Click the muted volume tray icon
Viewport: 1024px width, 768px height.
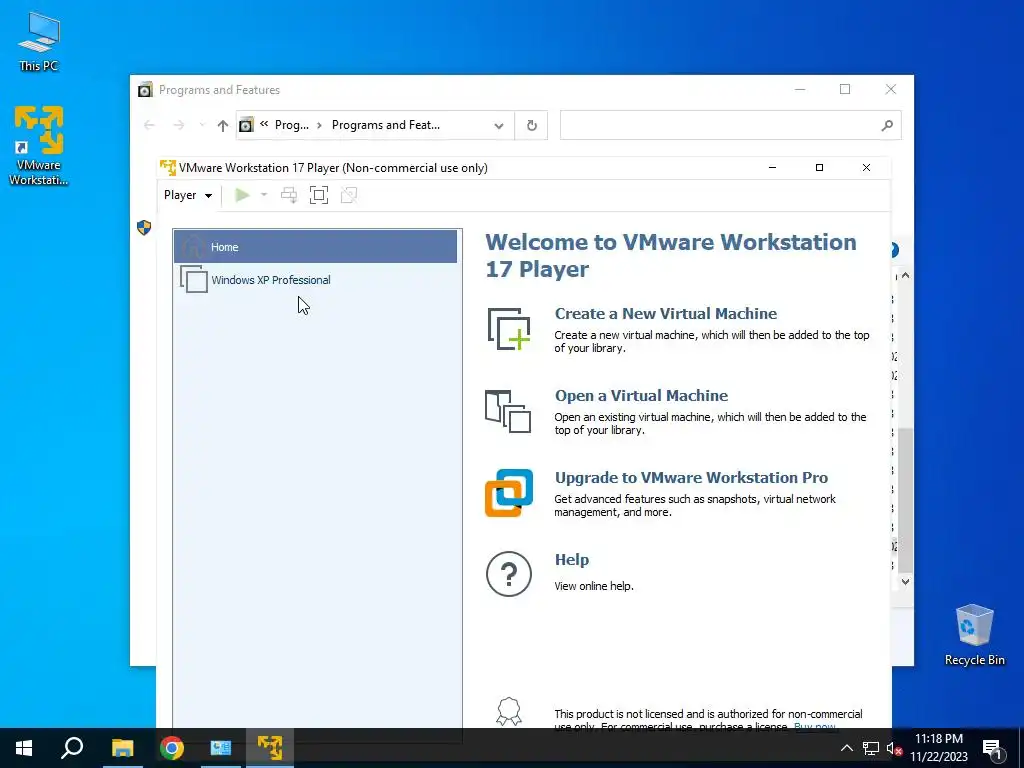click(894, 748)
